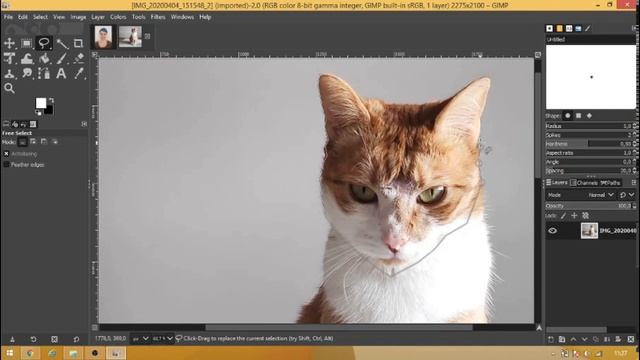Select the Rectangle Select tool
Viewport: 640px width, 360px height.
27,43
